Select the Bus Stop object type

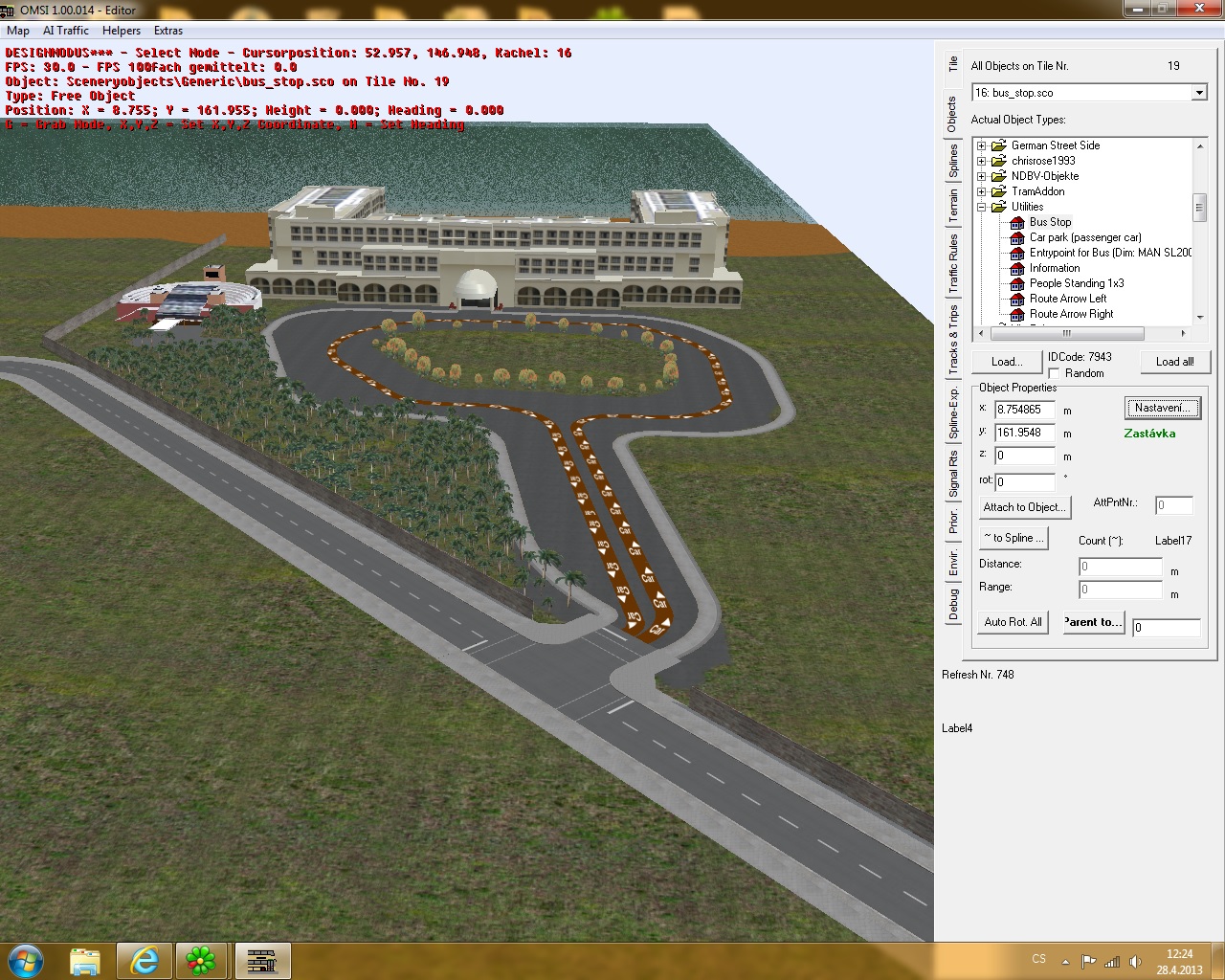point(1050,222)
